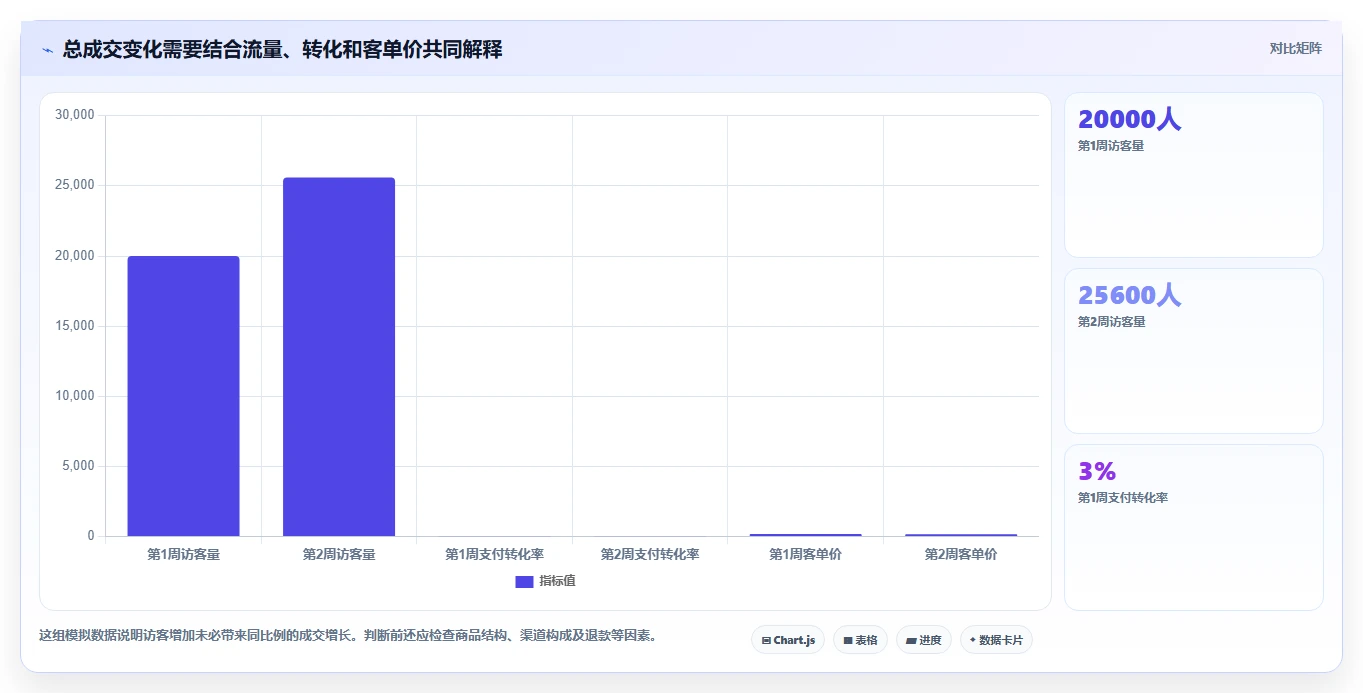Select the 表格 tag chip
The height and width of the screenshot is (693, 1363).
(x=860, y=640)
